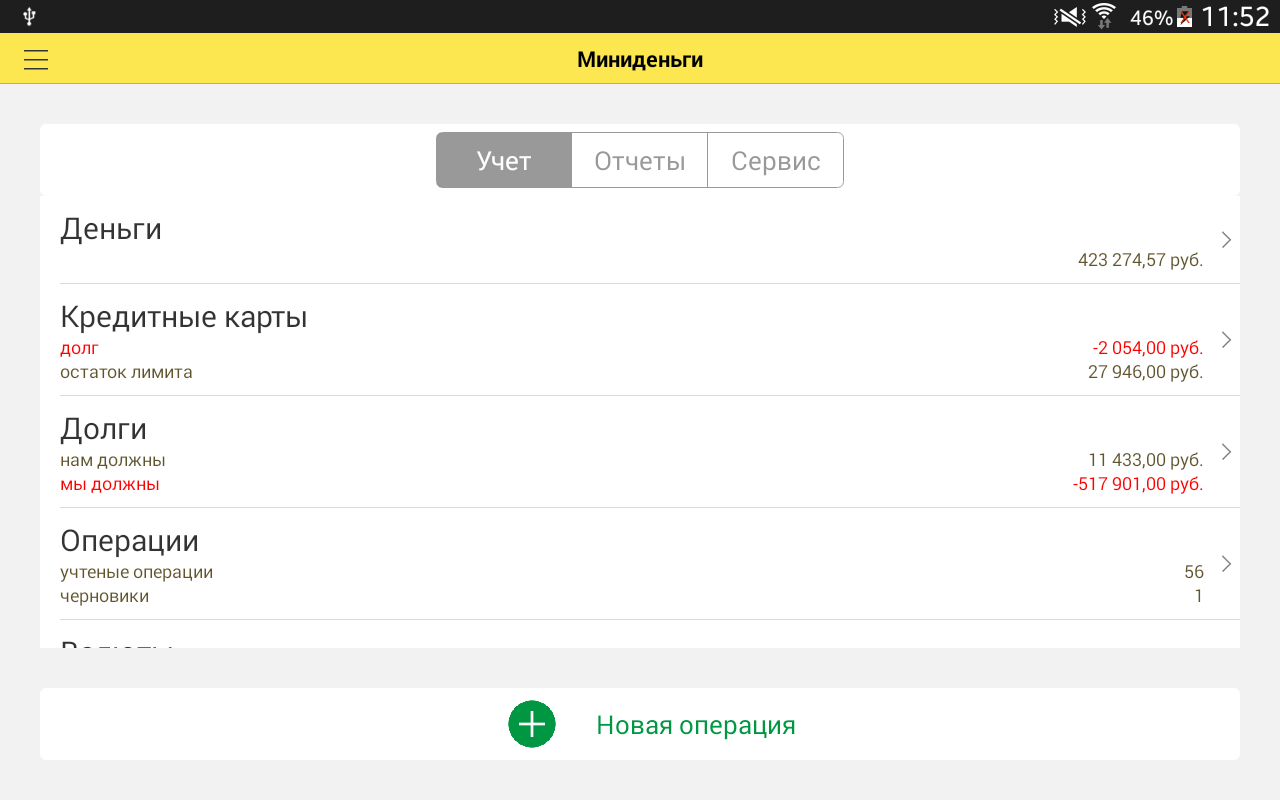Tap the operations count 56

(x=1194, y=572)
